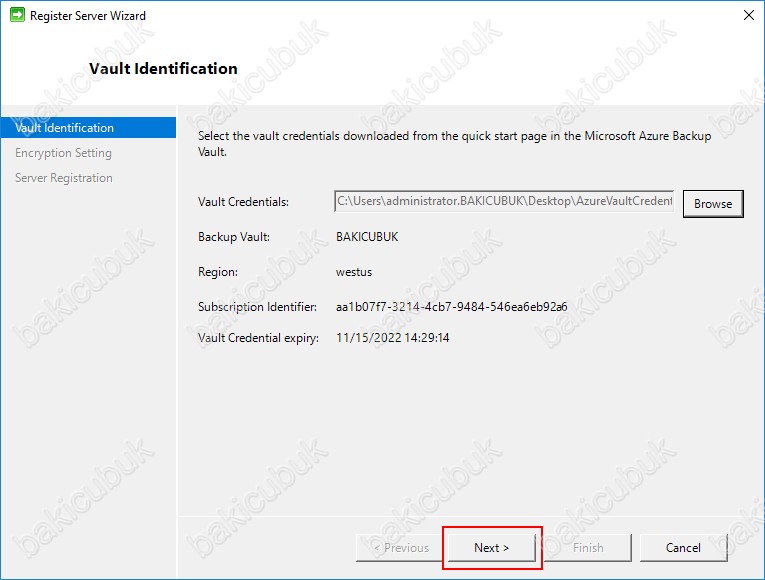Select the Vault Identification step
765x580 pixels.
click(x=88, y=128)
